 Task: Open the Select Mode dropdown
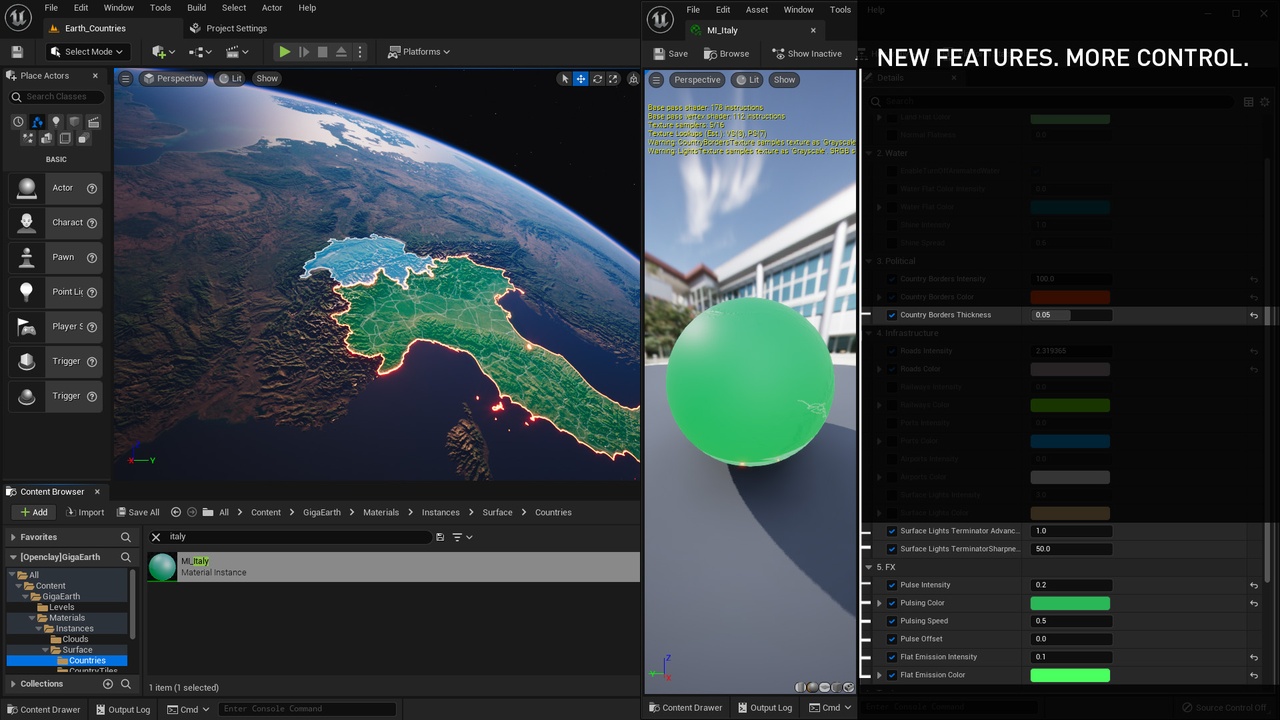86,52
